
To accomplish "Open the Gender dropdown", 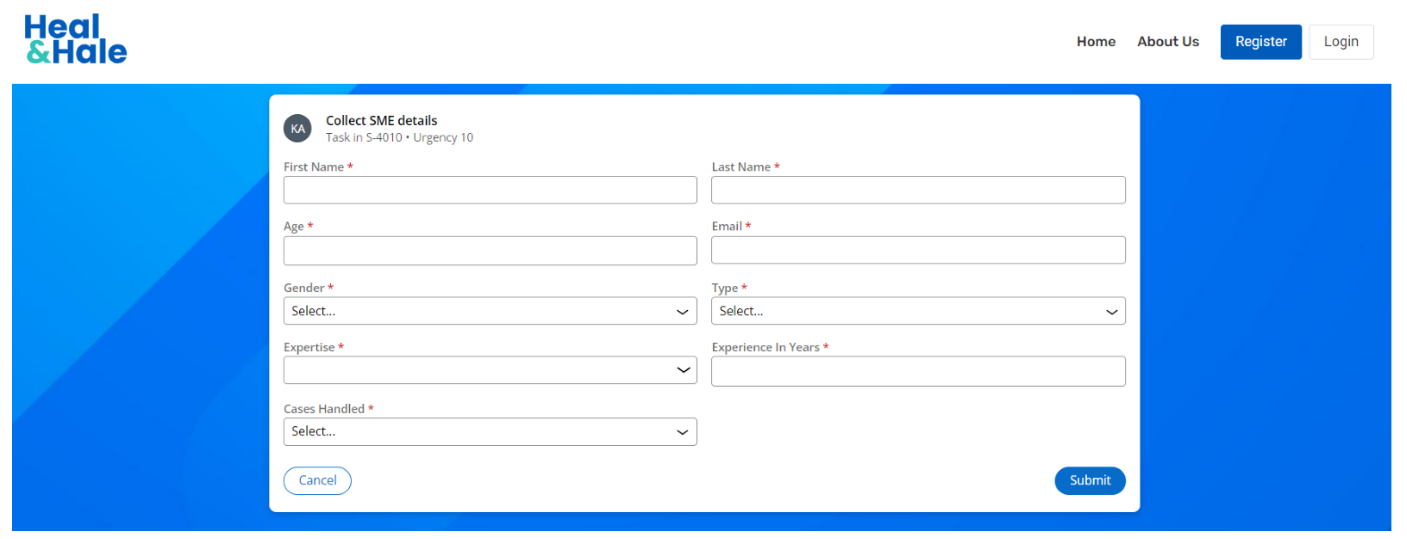I will click(489, 311).
